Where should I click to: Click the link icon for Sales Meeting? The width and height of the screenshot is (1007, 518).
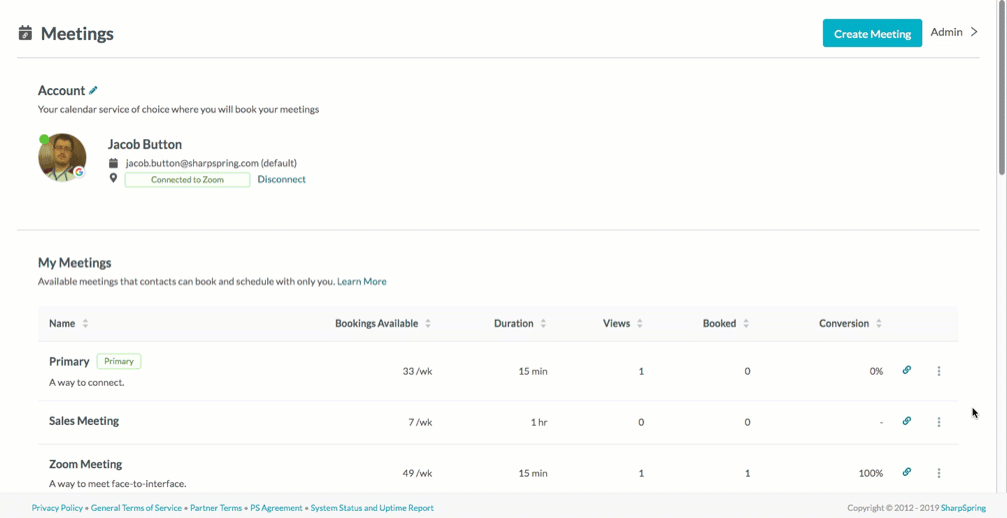tap(907, 421)
